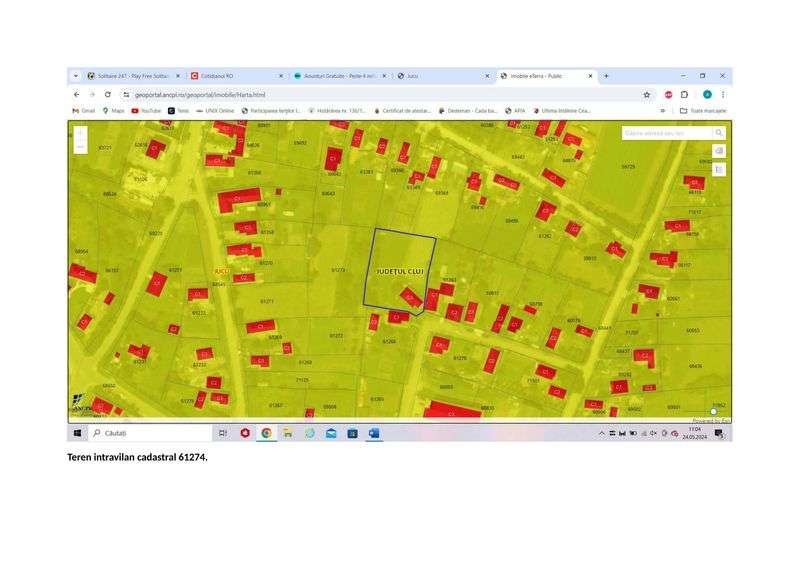This screenshot has width=800, height=566.
Task: Open the notification center icon
Action: (719, 433)
